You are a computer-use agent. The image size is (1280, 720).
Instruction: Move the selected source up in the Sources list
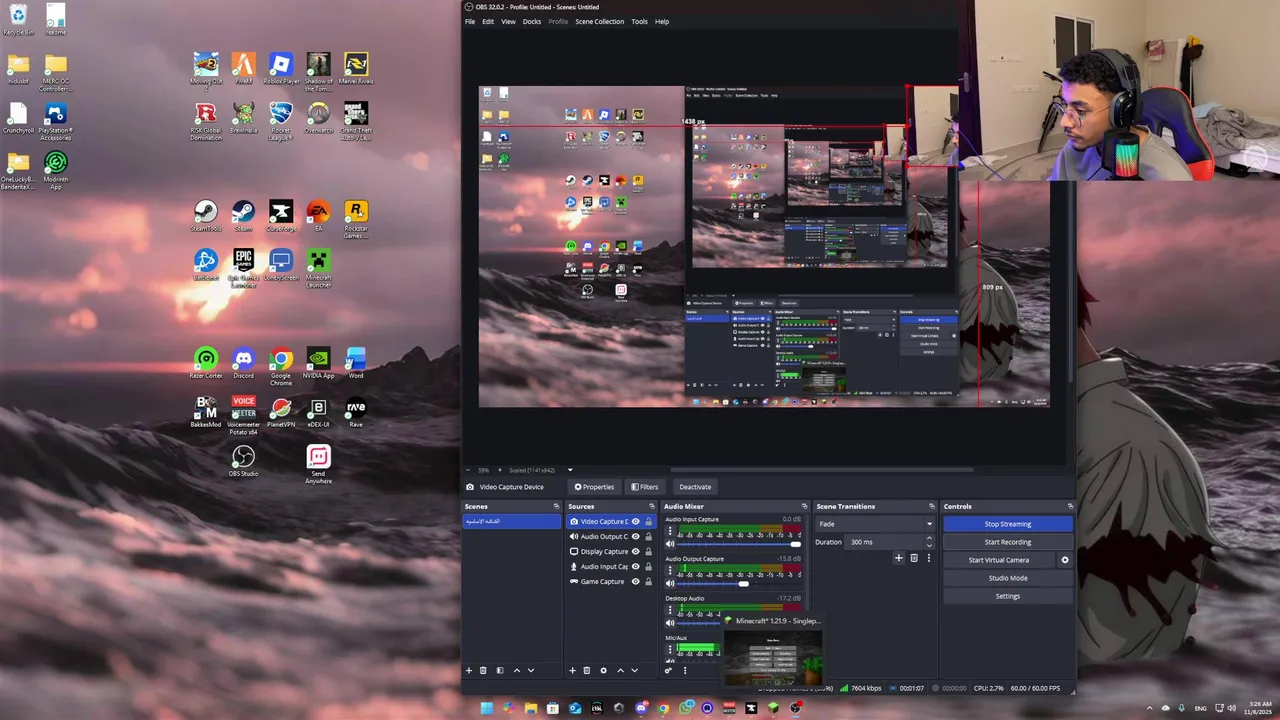pos(620,670)
